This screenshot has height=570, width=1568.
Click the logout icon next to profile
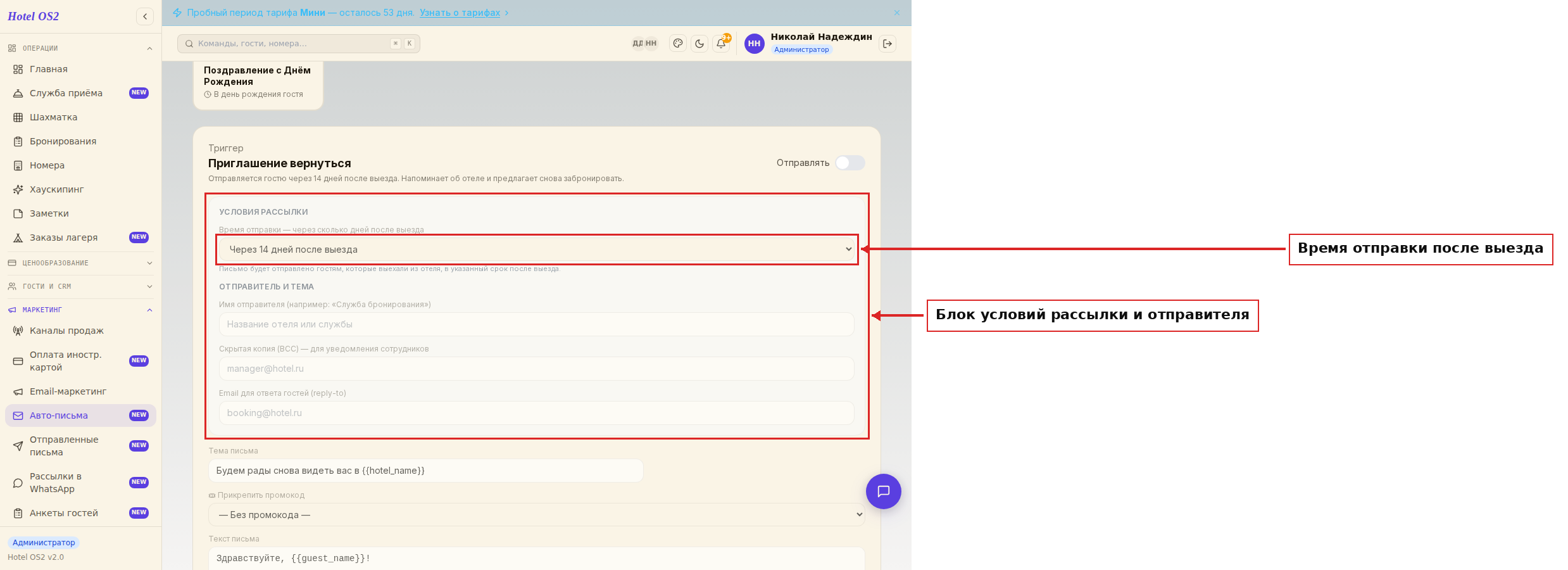[887, 44]
